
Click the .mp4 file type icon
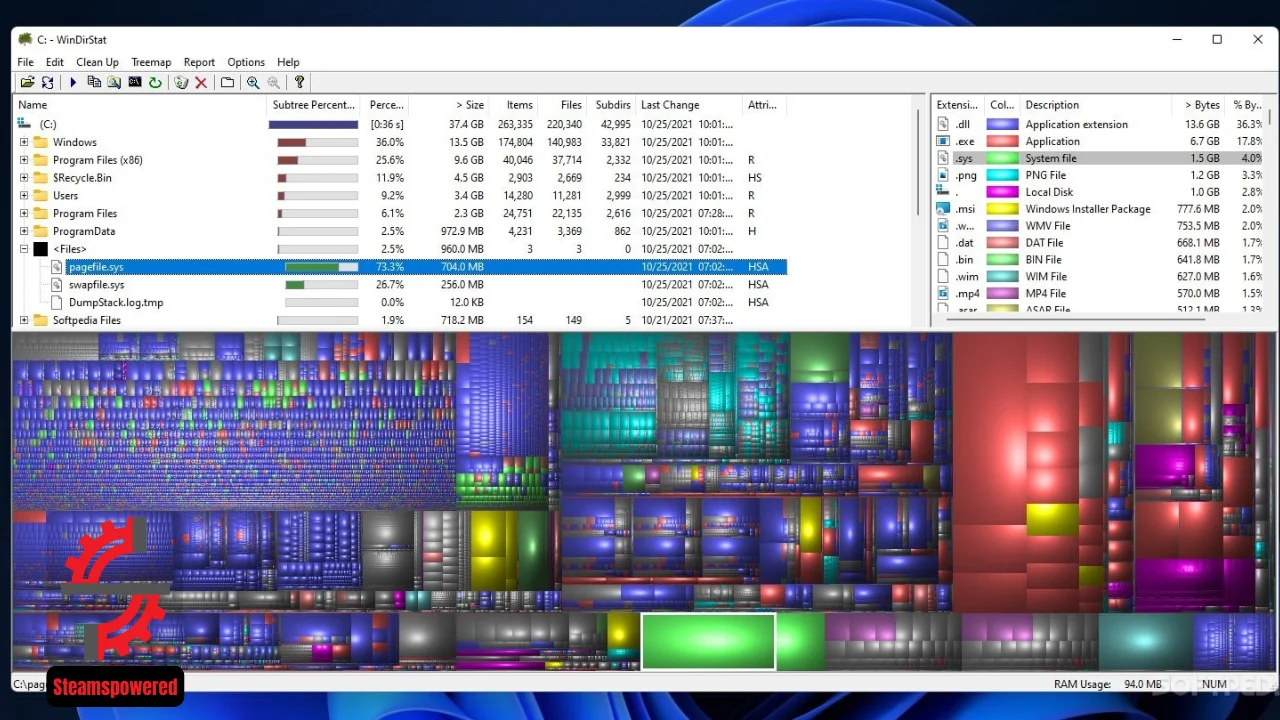942,293
